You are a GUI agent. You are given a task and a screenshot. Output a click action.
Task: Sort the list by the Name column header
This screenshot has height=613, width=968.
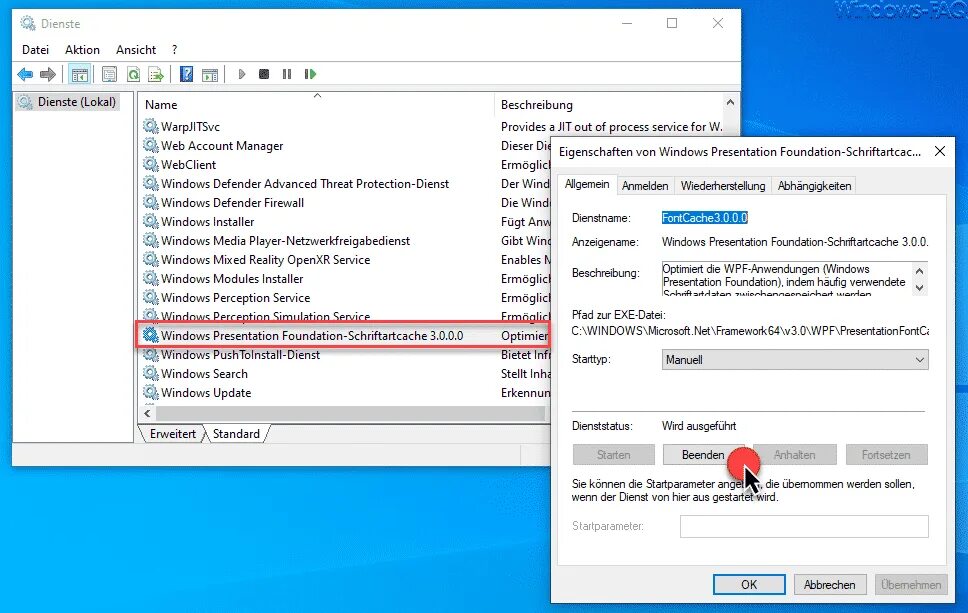[317, 105]
